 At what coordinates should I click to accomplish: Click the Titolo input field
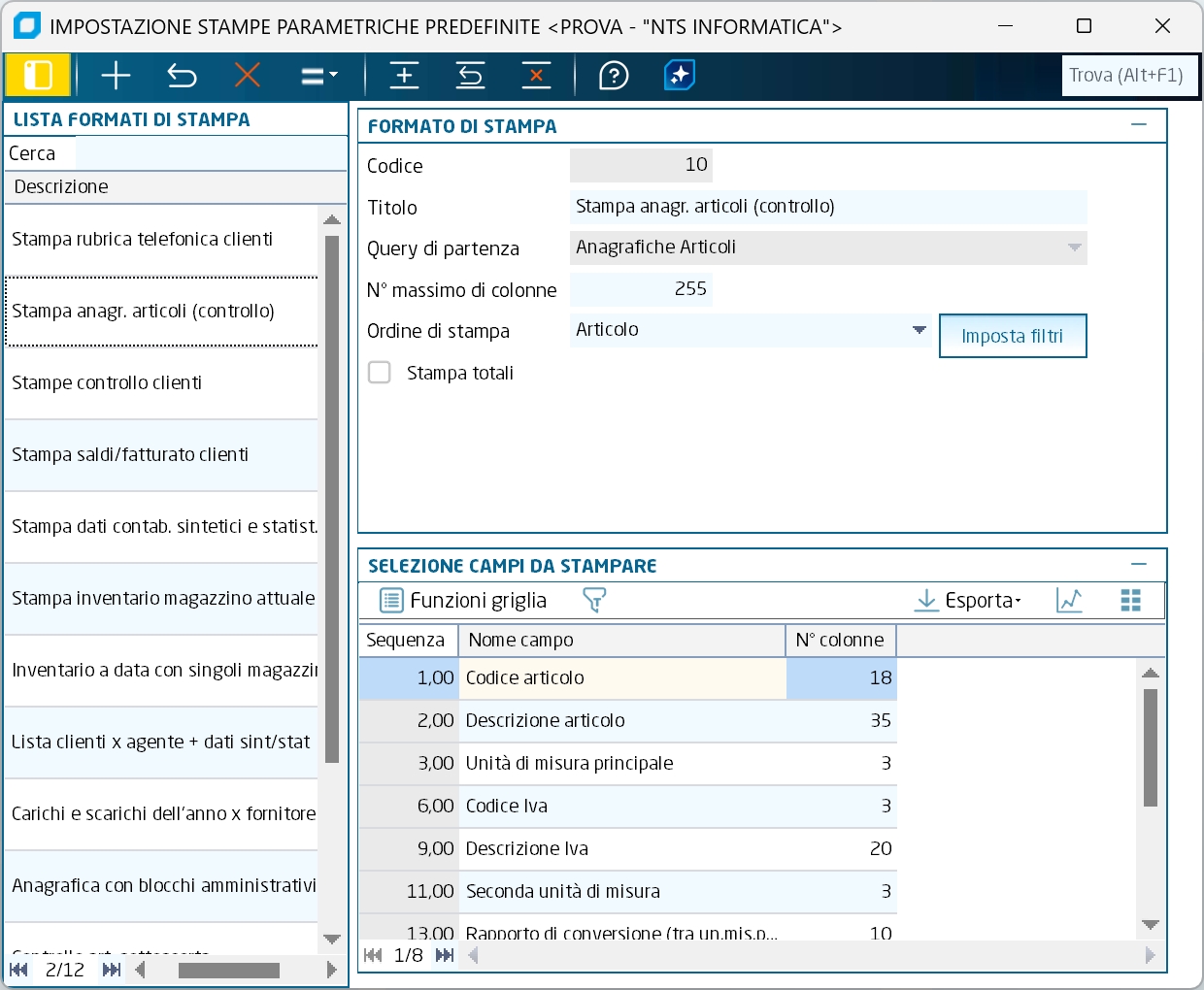pos(827,207)
